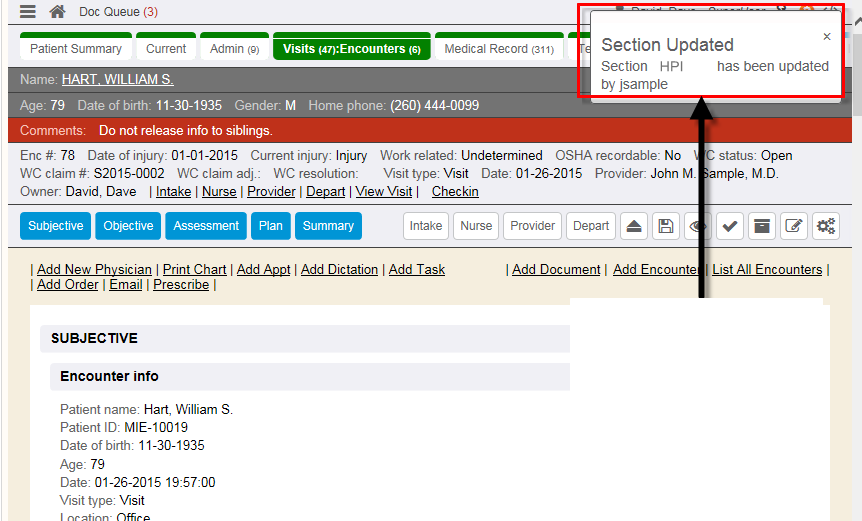
Task: Click the archive box icon
Action: [x=761, y=226]
